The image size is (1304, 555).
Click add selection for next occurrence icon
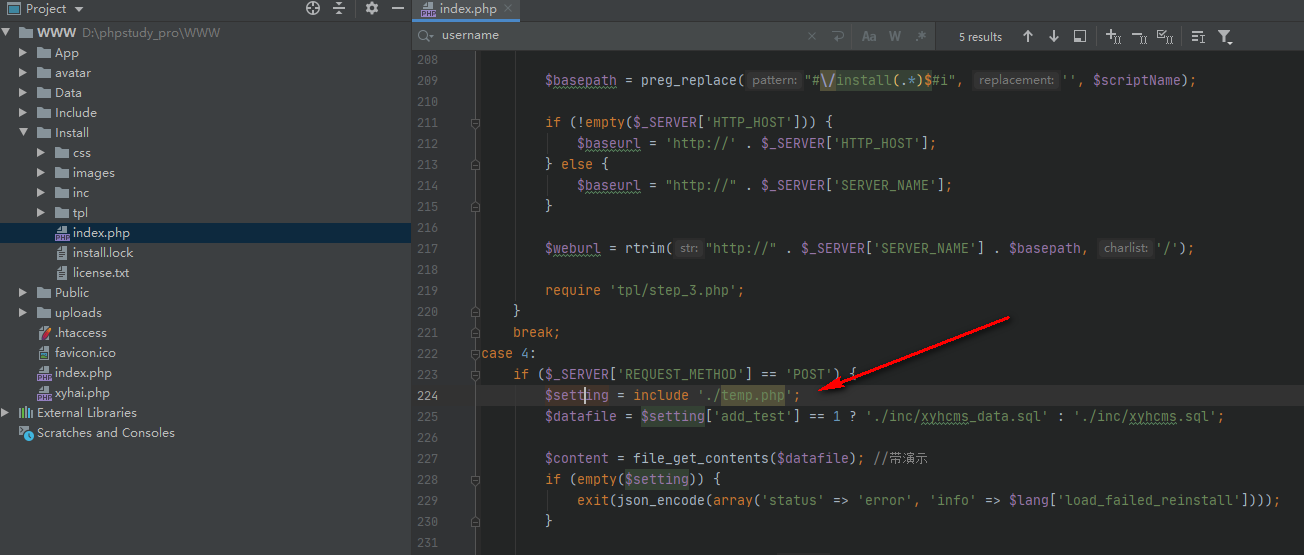(x=1113, y=36)
